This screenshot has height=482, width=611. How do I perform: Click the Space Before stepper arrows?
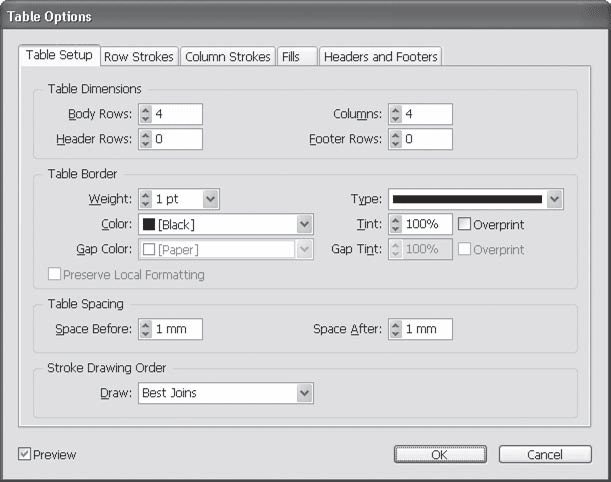(145, 329)
